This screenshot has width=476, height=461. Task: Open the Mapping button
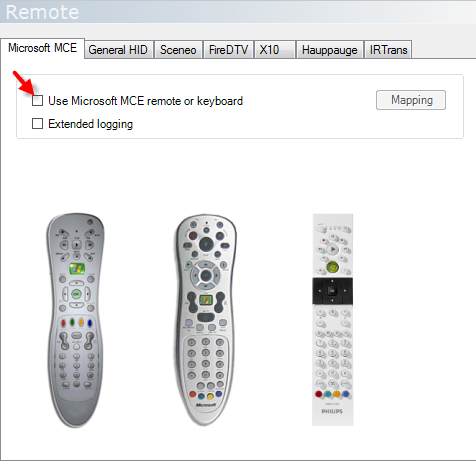coord(411,100)
